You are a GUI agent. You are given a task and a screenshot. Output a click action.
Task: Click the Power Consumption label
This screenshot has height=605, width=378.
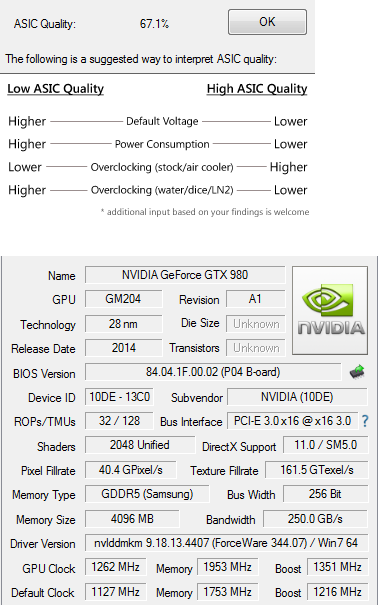(162, 144)
